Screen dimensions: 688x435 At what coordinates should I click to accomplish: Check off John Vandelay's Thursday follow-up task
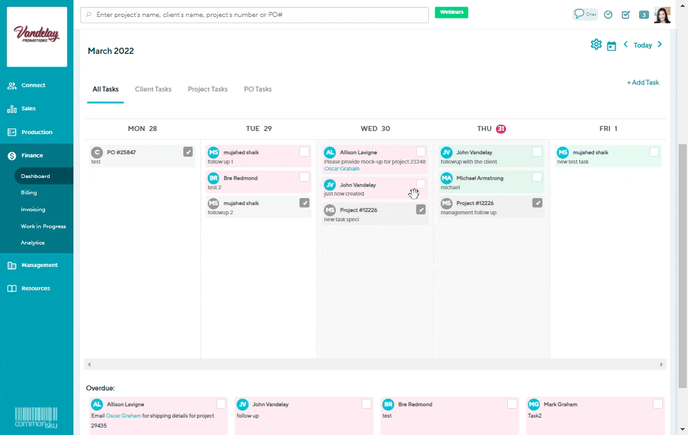pos(537,152)
